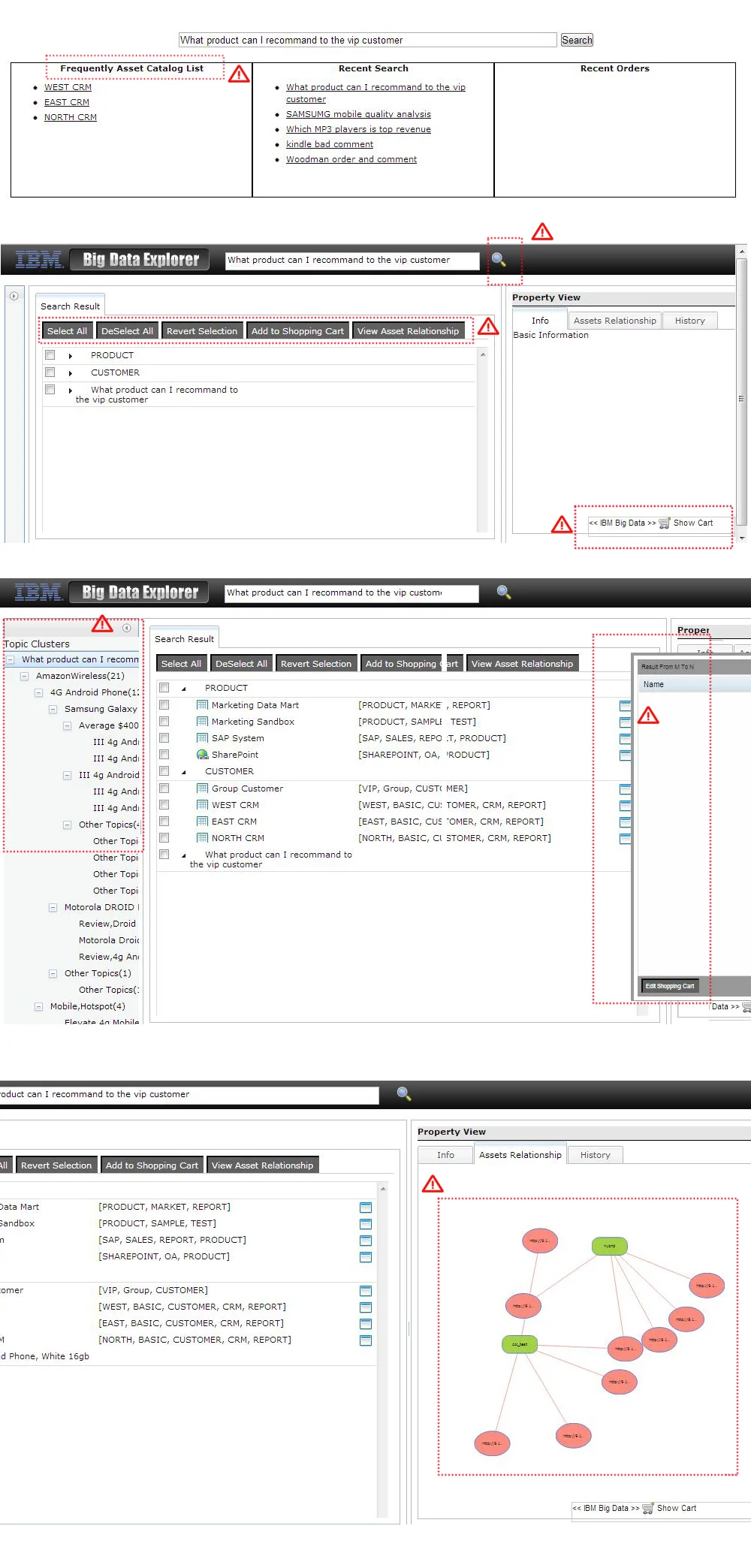Click magnifier icon in collapsed-results Explorer view
This screenshot has width=751, height=1568.
499,260
